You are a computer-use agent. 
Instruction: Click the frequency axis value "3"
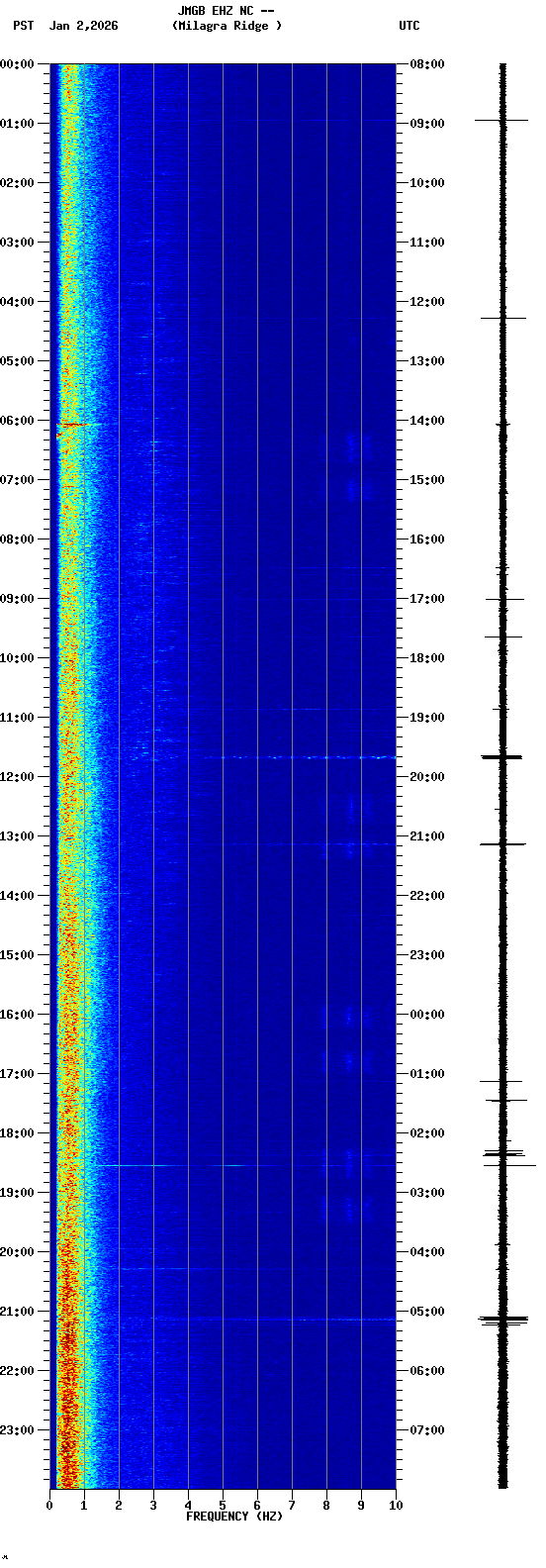coord(153,1506)
